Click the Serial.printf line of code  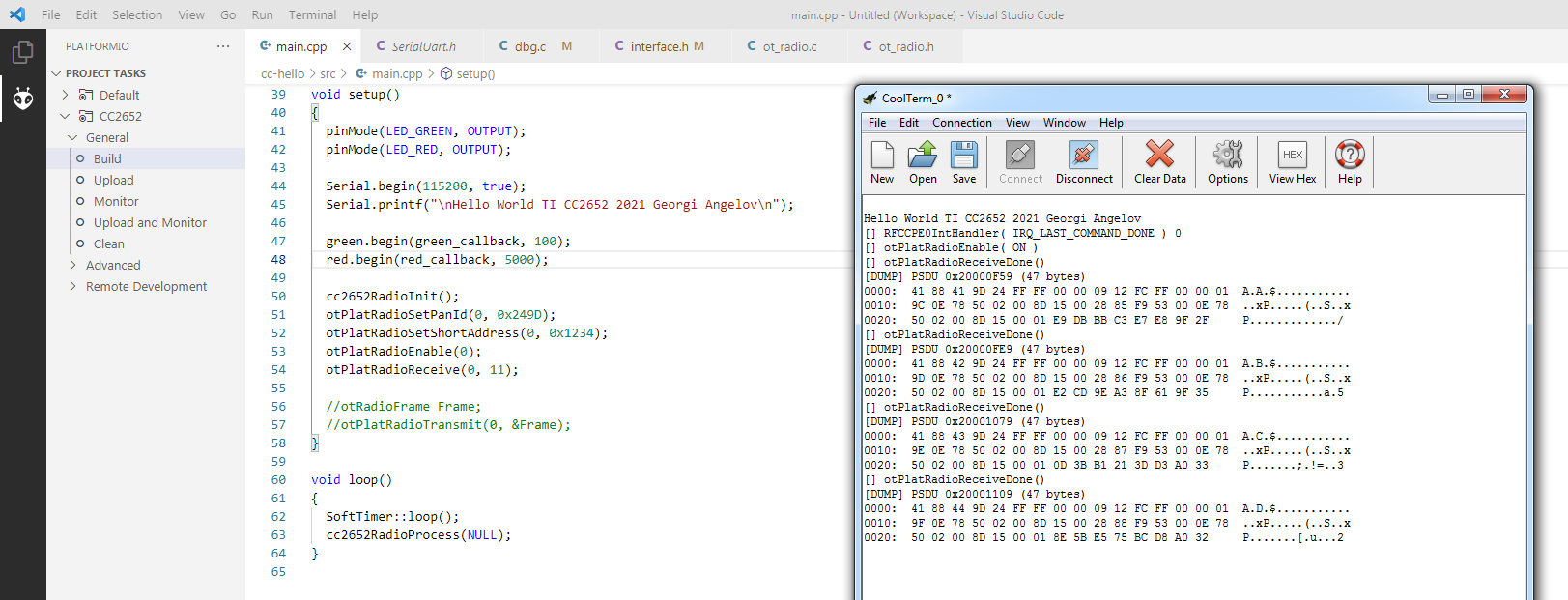pos(559,204)
